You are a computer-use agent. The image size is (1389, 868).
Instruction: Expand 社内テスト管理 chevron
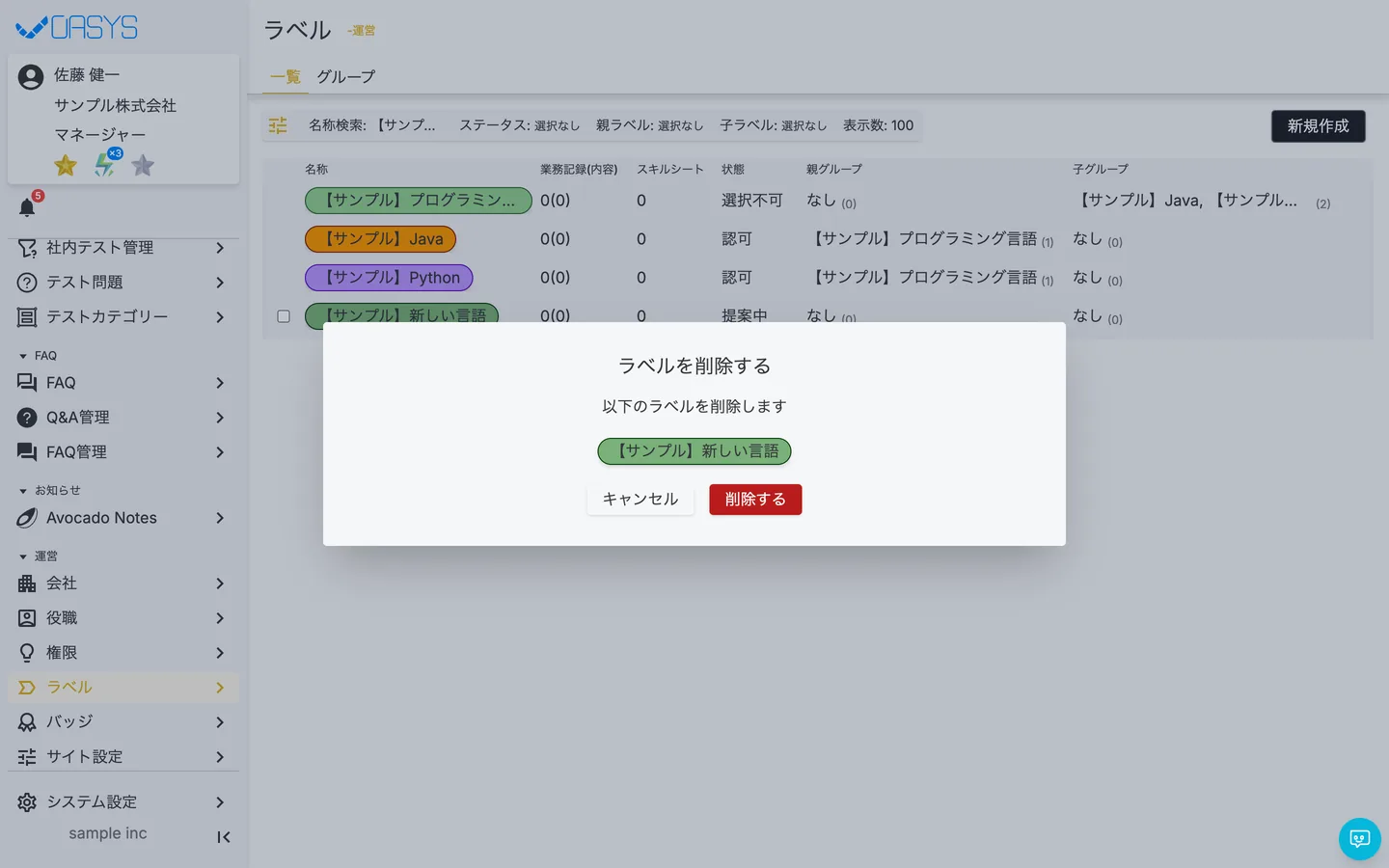pyautogui.click(x=220, y=248)
